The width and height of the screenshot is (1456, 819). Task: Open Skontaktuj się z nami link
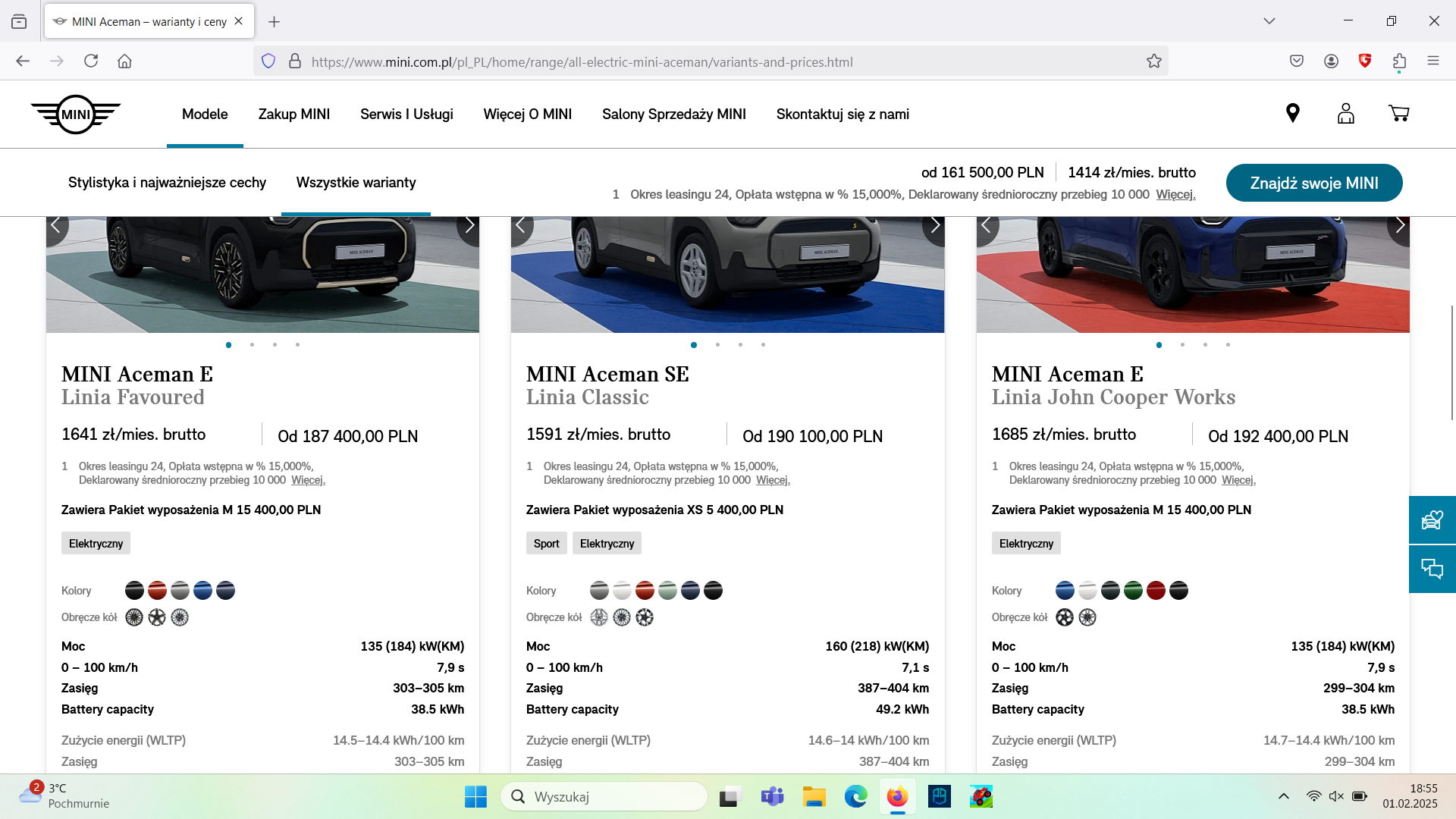pos(843,115)
